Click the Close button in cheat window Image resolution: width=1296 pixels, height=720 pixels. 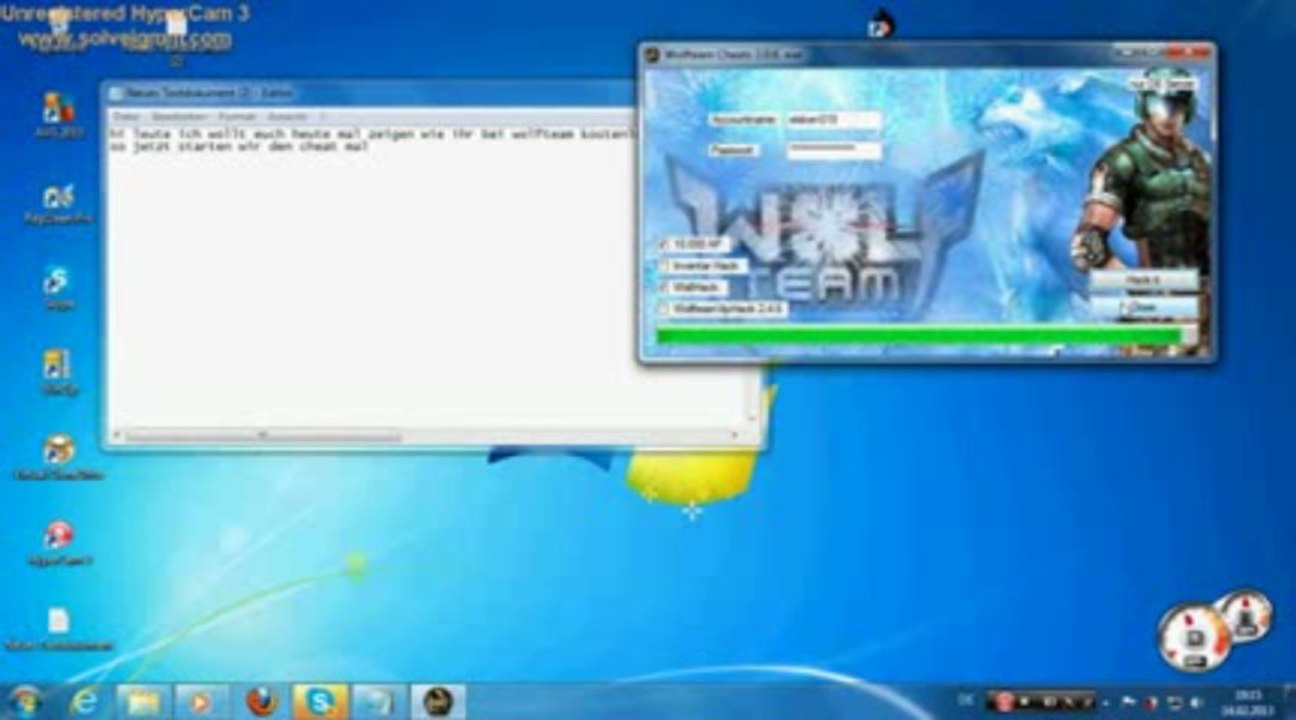(x=1143, y=308)
